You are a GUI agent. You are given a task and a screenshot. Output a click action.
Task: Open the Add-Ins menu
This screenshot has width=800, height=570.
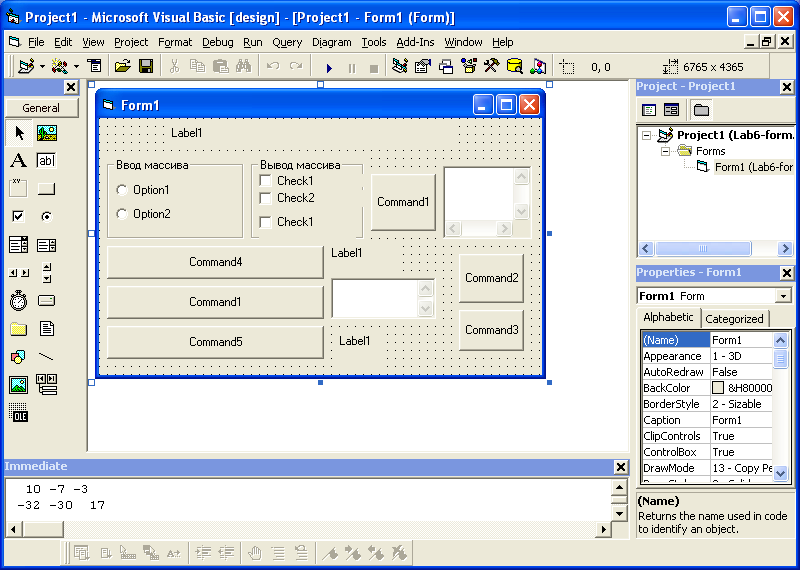(x=415, y=42)
